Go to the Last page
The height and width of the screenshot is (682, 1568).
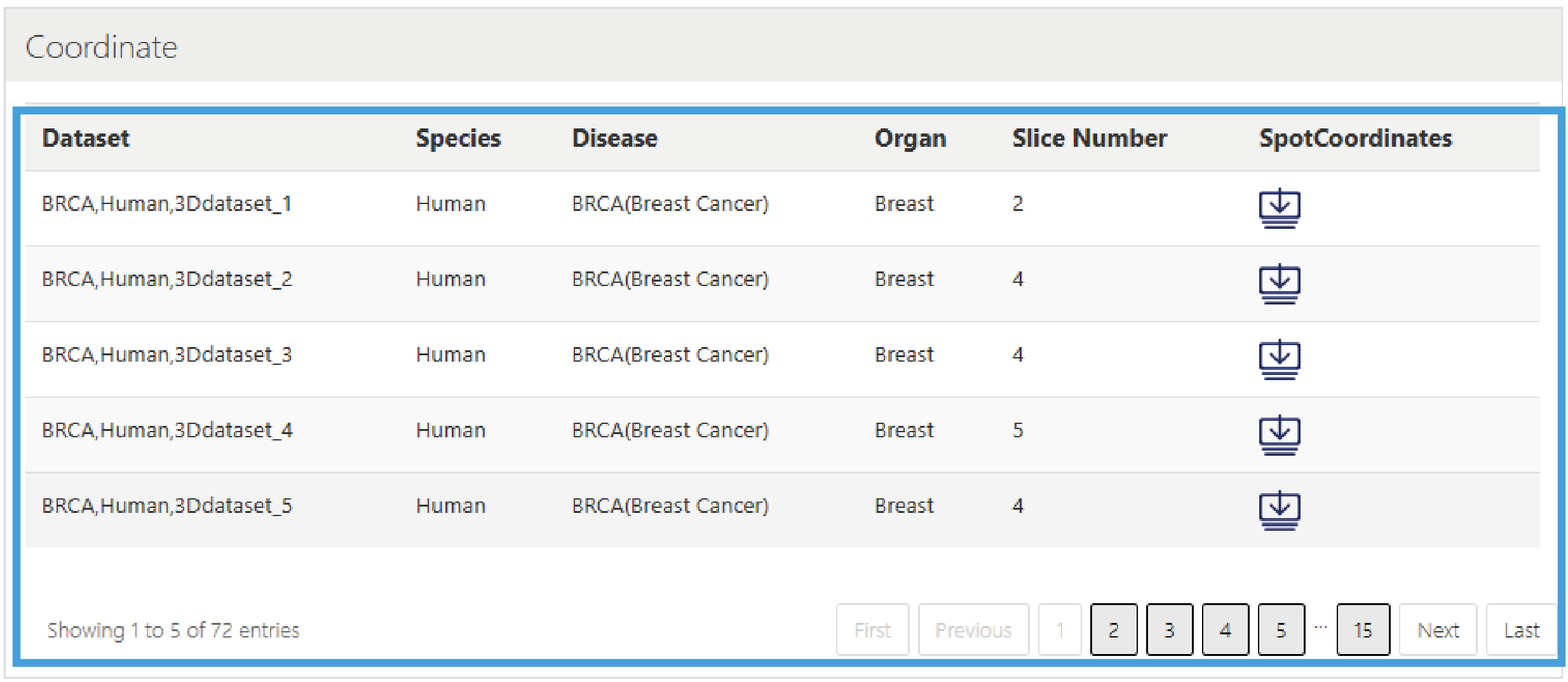pyautogui.click(x=1521, y=629)
